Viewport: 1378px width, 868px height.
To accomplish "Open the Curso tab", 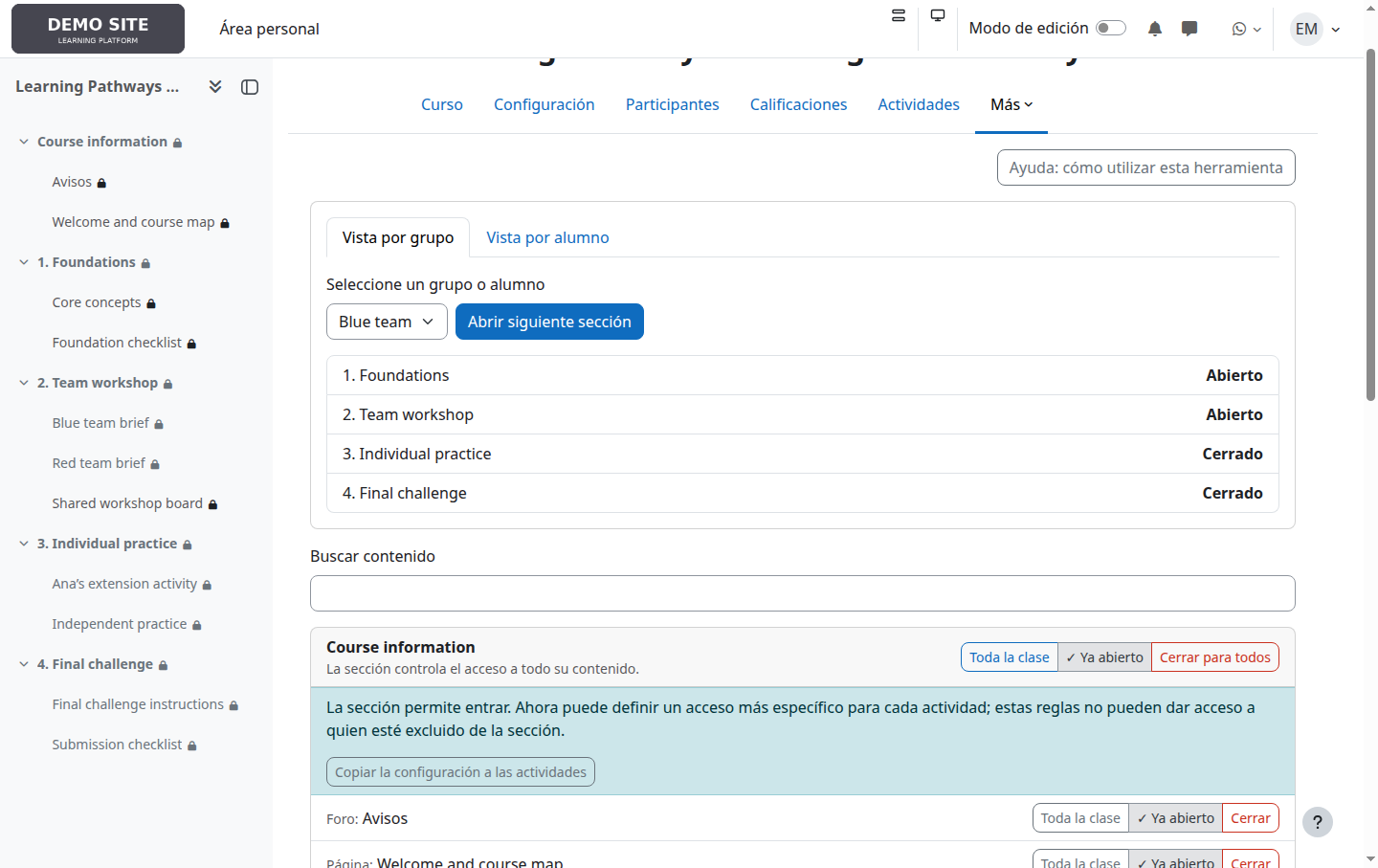I will coord(442,104).
